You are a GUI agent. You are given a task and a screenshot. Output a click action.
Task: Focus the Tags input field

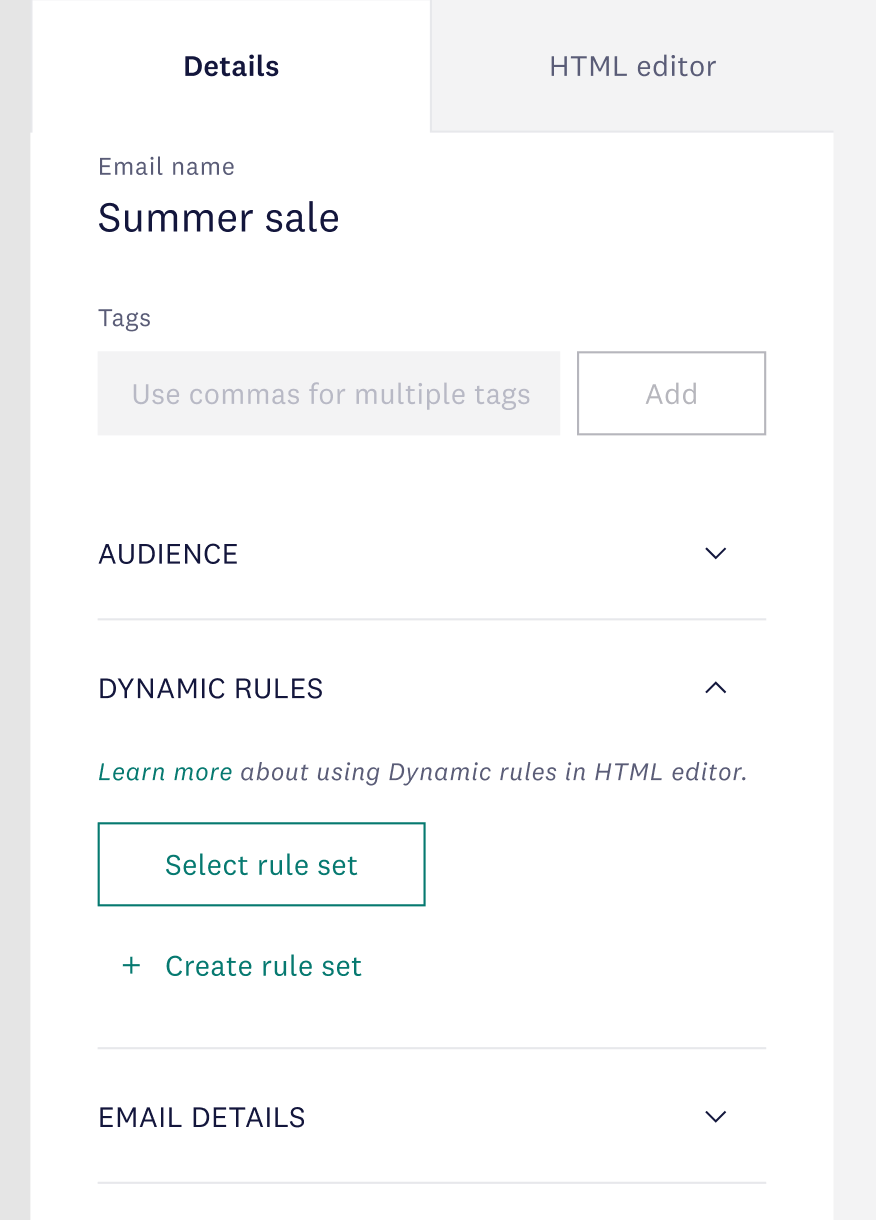click(329, 393)
